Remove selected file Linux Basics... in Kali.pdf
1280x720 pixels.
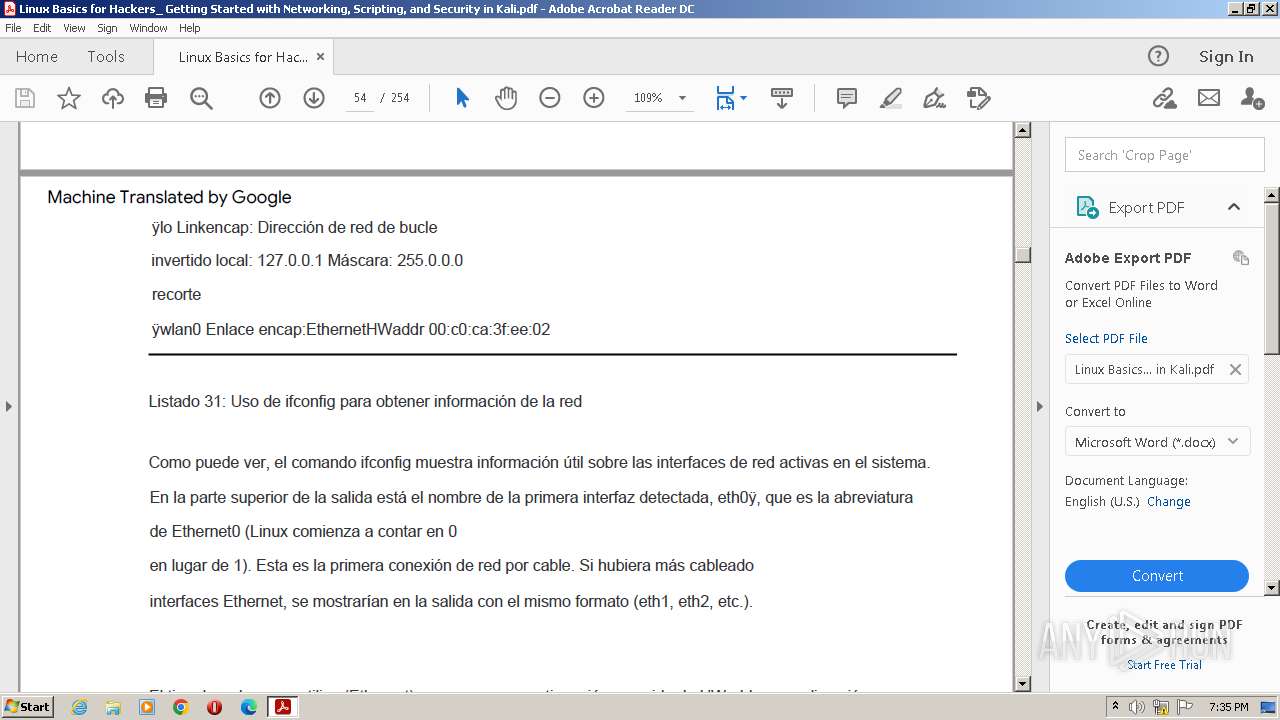pos(1235,369)
